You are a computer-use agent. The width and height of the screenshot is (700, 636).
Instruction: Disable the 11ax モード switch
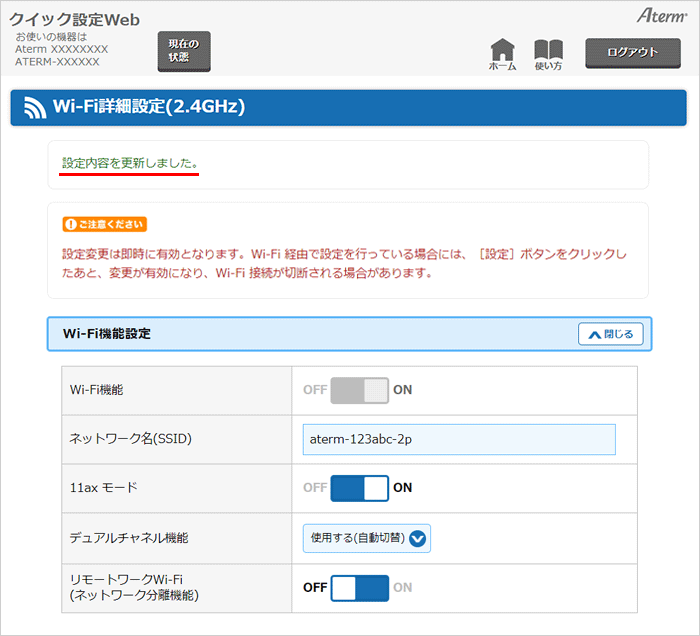click(x=359, y=488)
